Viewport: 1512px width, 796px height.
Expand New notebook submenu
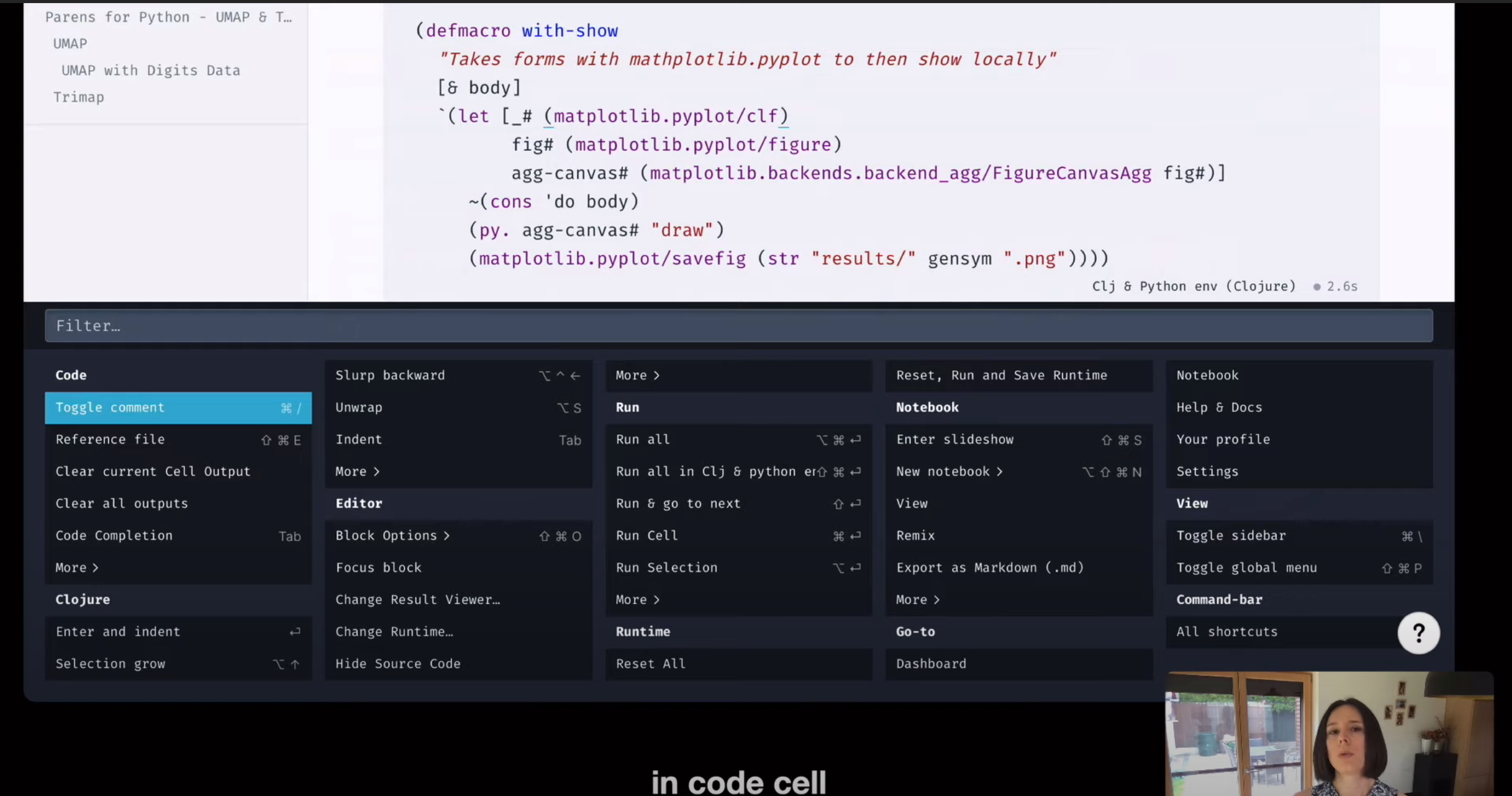click(949, 472)
